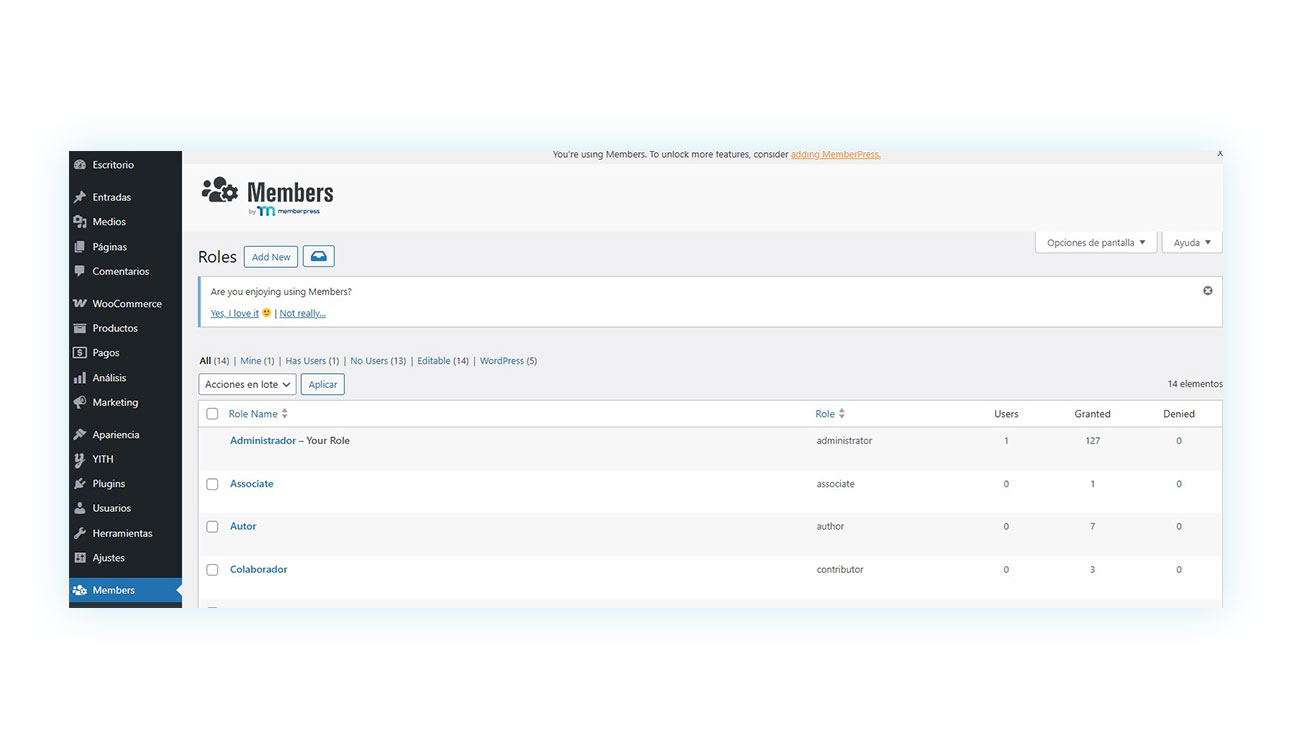The image size is (1300, 751).
Task: Filter roles by All
Action: click(205, 361)
